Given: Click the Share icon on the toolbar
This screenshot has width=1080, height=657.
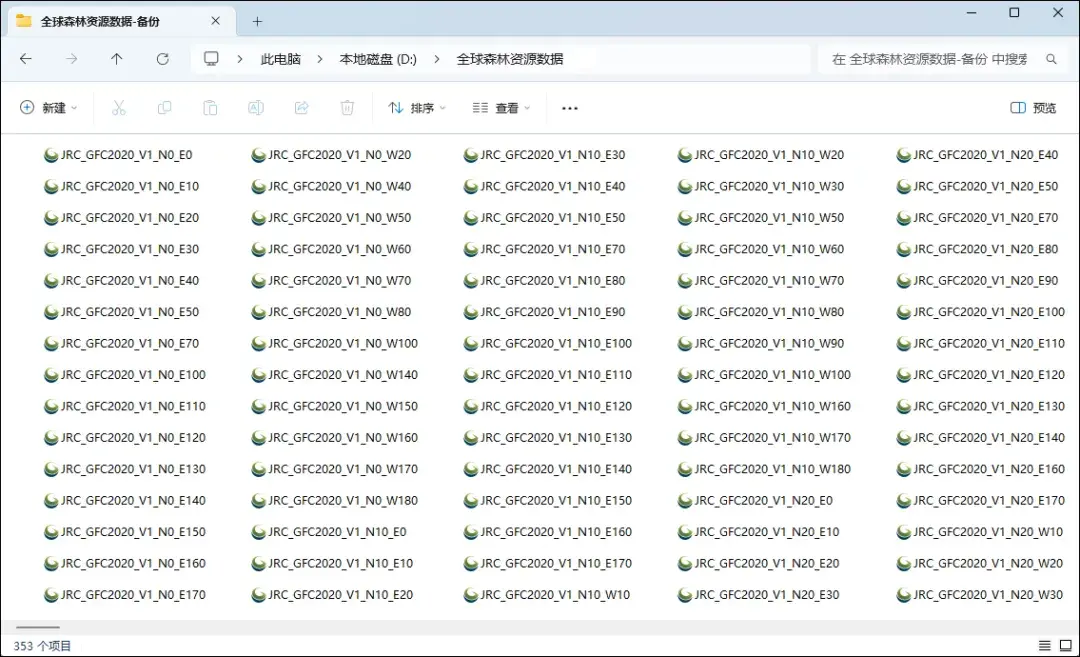Looking at the screenshot, I should click(x=301, y=107).
